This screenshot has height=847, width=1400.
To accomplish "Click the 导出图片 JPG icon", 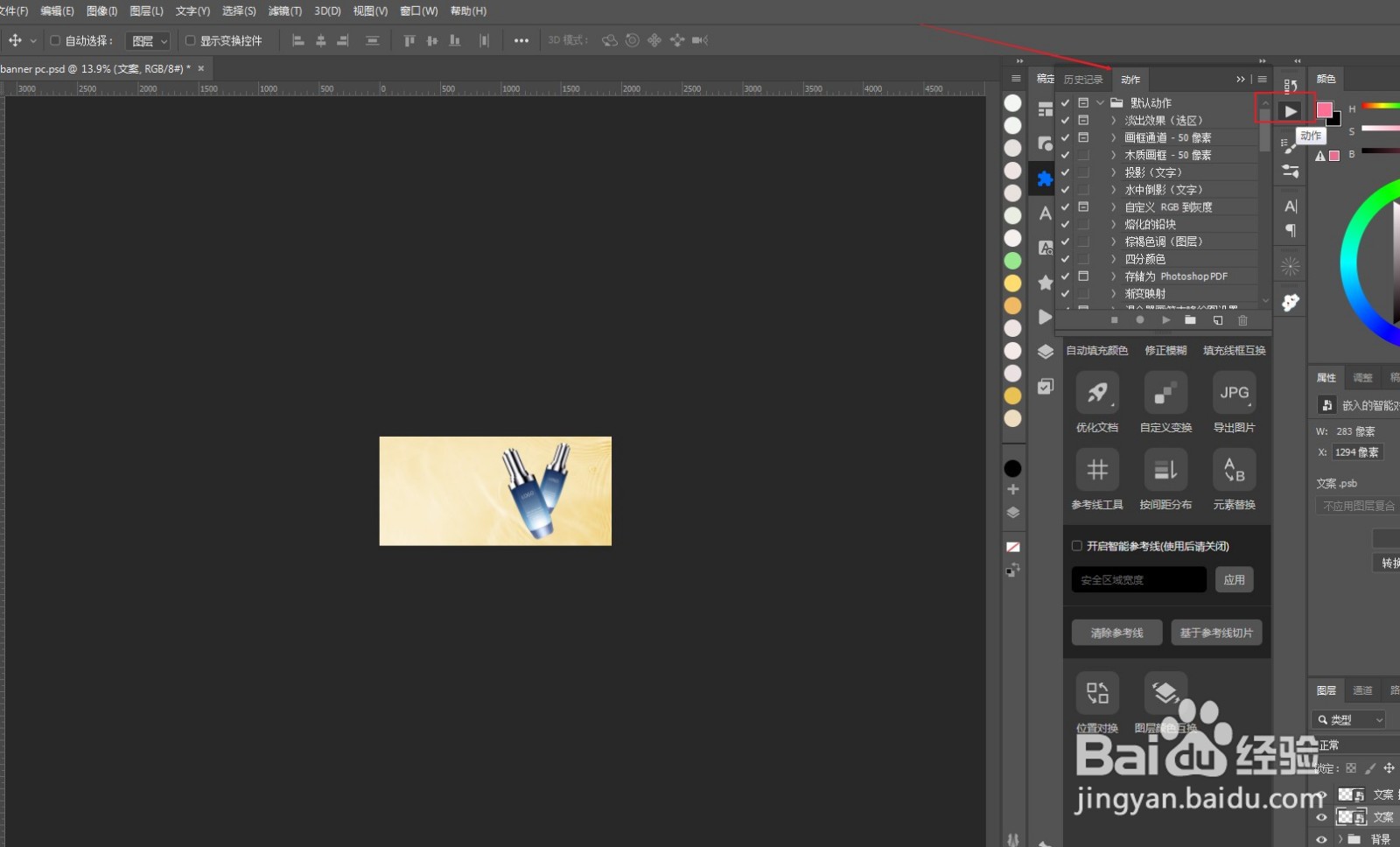I will [1235, 392].
